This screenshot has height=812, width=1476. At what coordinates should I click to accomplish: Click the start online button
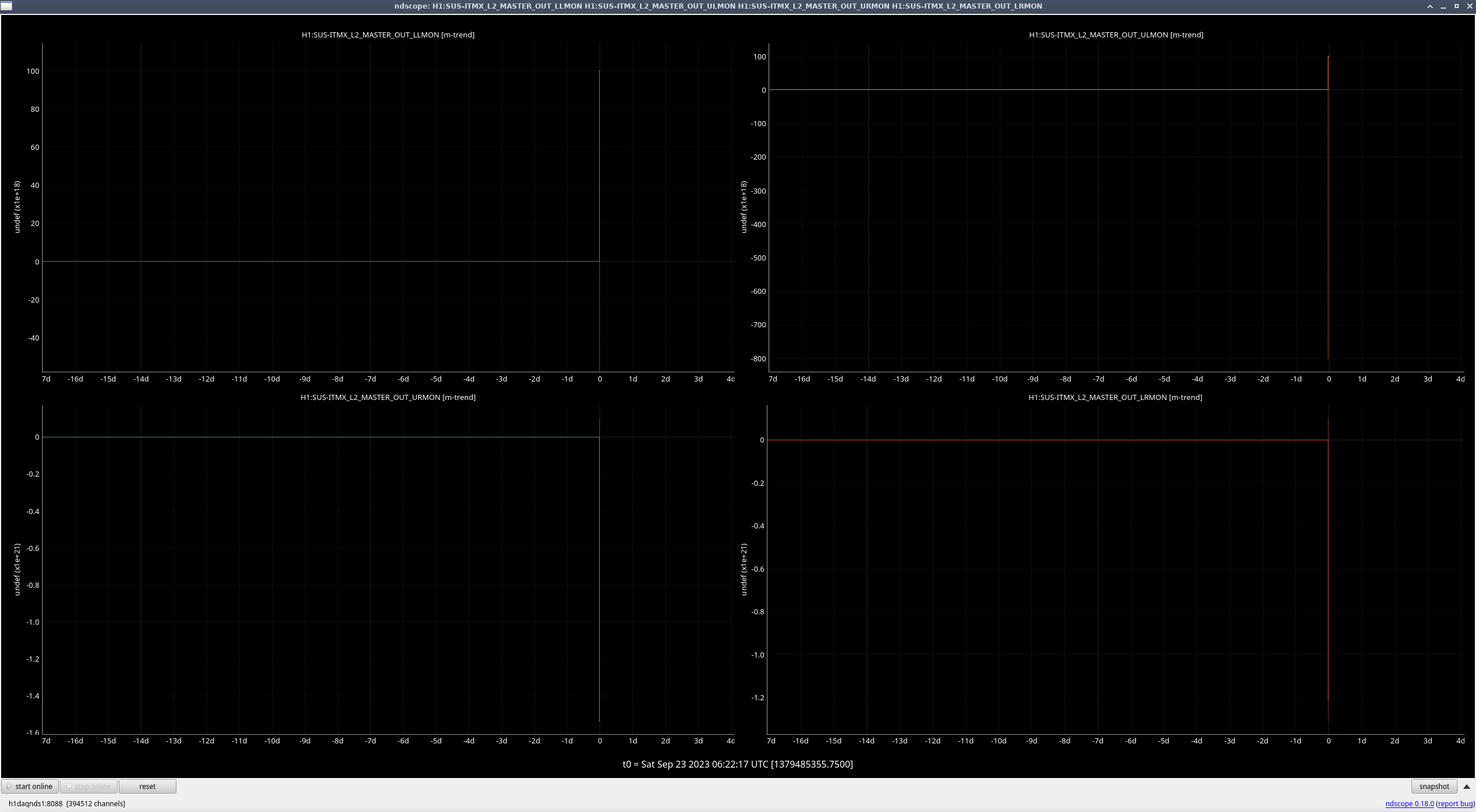tap(30, 786)
